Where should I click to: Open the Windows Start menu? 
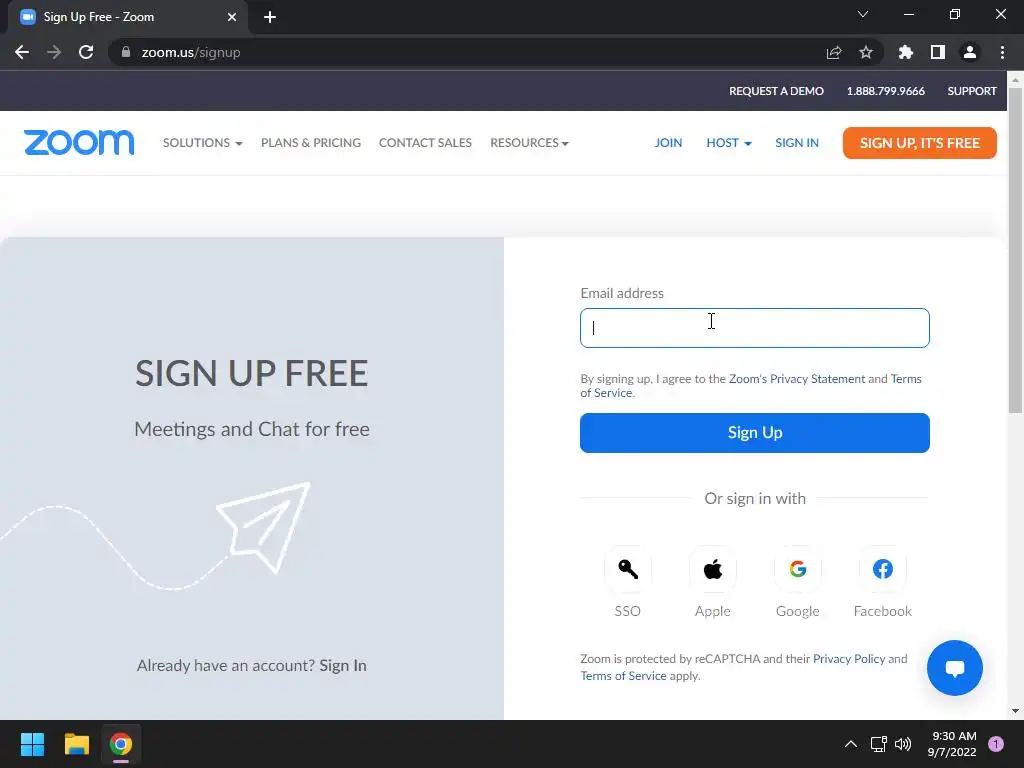[x=32, y=744]
